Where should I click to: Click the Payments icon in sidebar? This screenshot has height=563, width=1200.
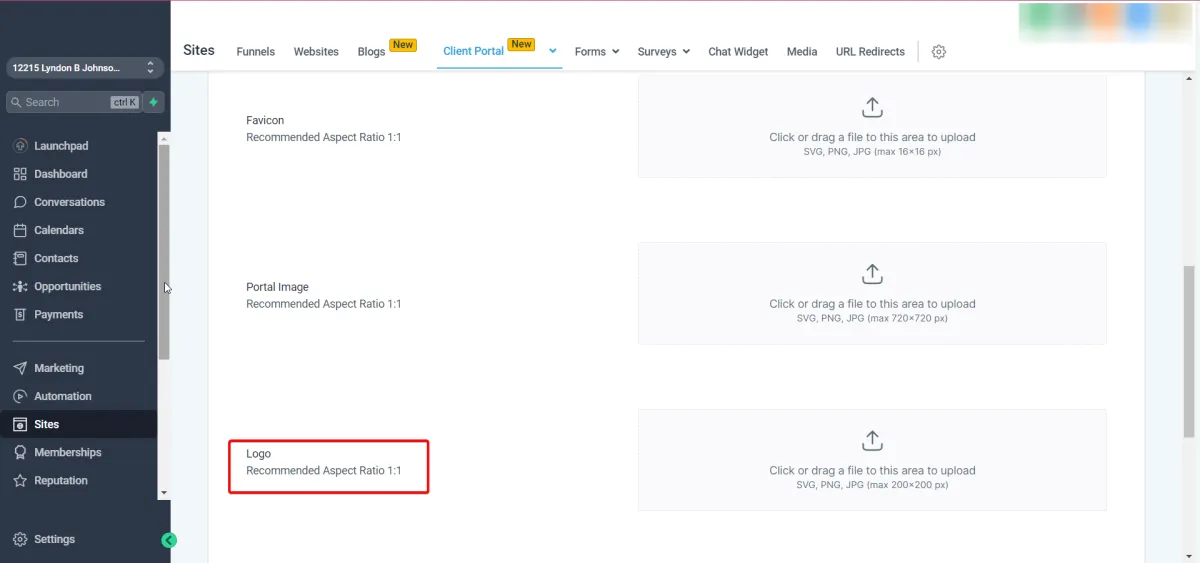[20, 314]
